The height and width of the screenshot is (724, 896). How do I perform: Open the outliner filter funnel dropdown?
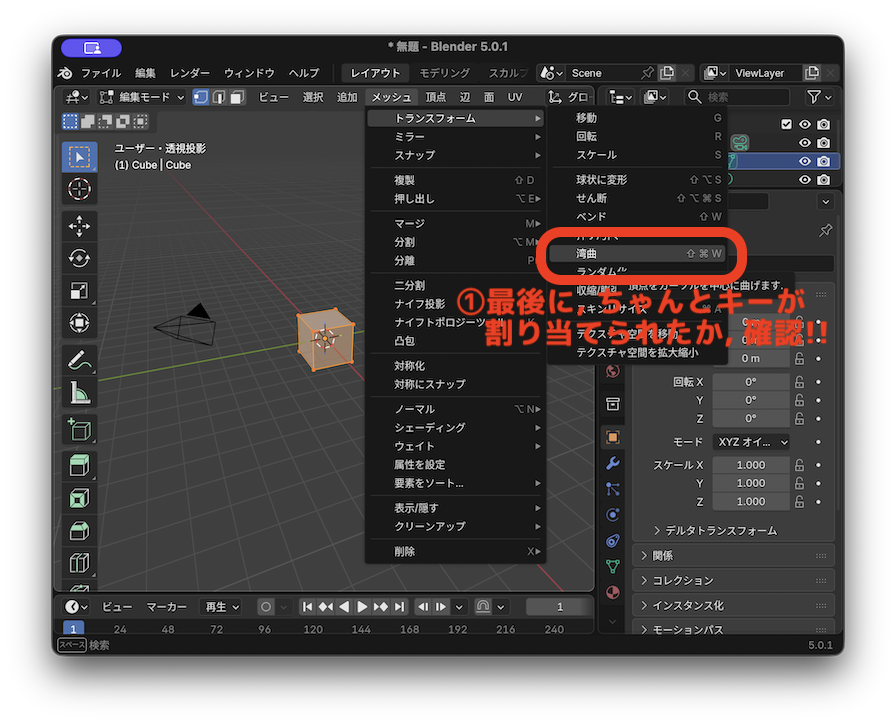(x=819, y=97)
